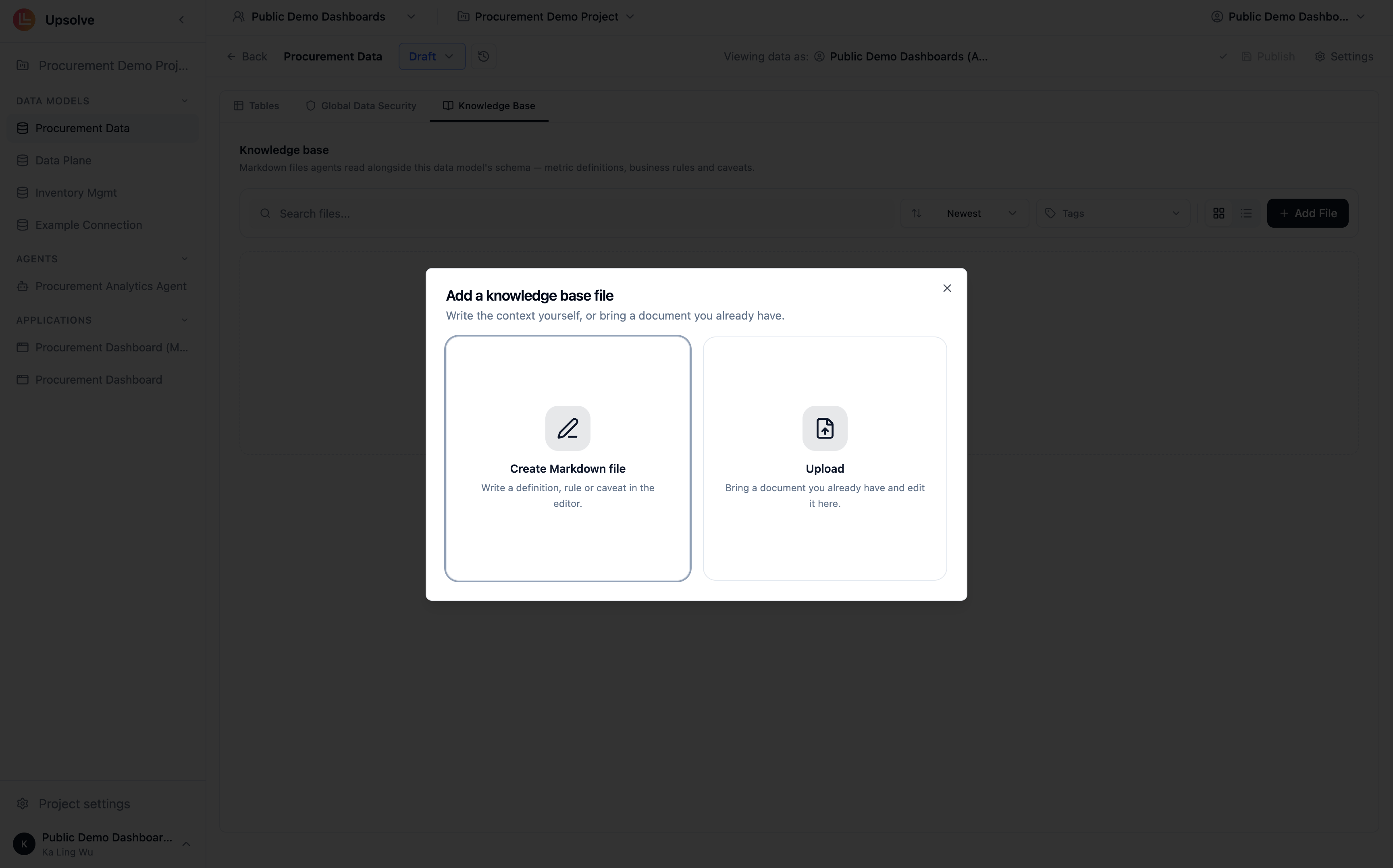Open the Public Demo Dashboards workspace dropdown
Image resolution: width=1393 pixels, height=868 pixels.
pyautogui.click(x=323, y=17)
